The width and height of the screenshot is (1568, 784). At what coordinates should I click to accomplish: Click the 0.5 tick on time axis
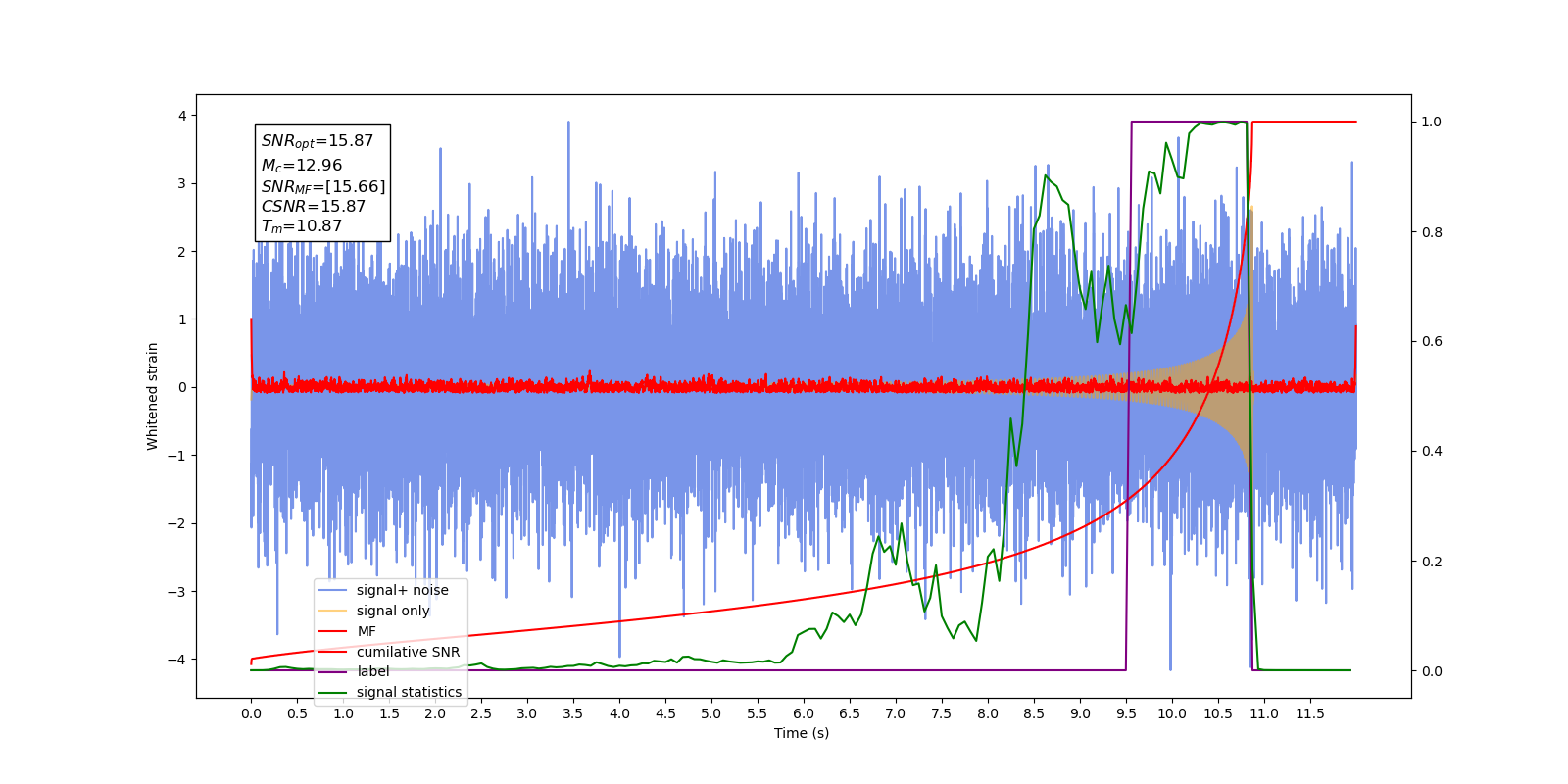point(297,713)
